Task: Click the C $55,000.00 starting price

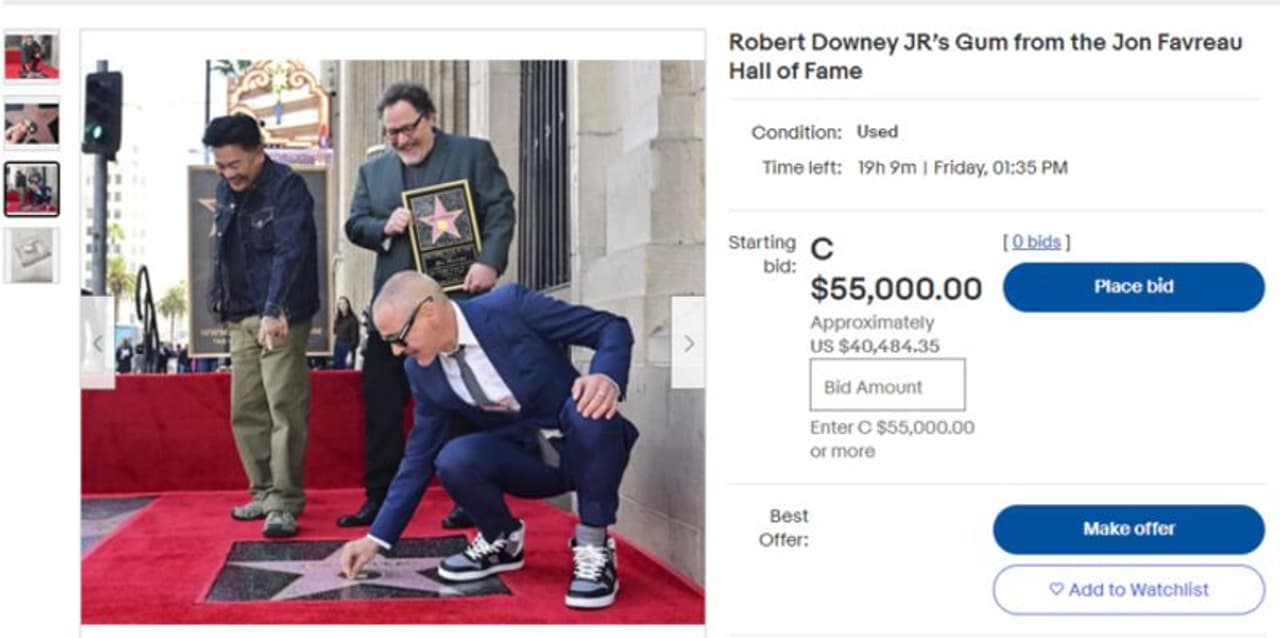Action: tap(895, 289)
